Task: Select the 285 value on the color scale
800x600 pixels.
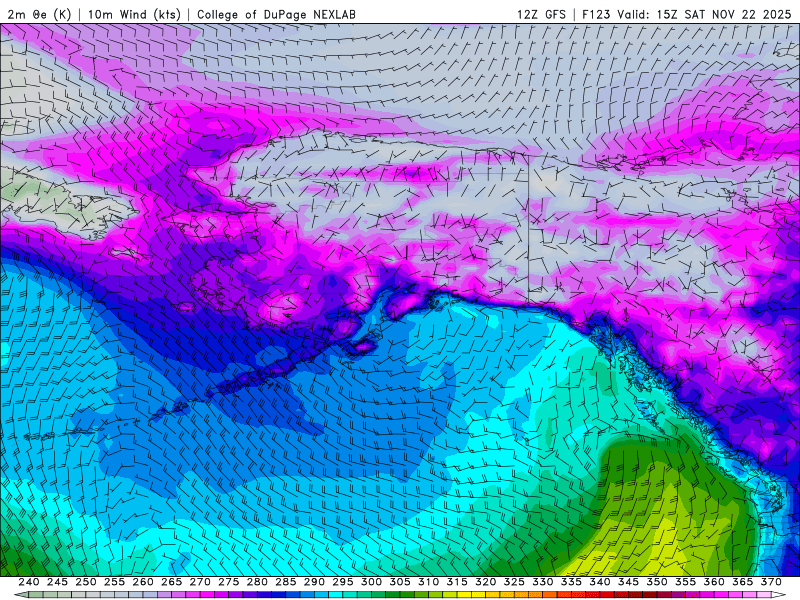Action: 286,582
